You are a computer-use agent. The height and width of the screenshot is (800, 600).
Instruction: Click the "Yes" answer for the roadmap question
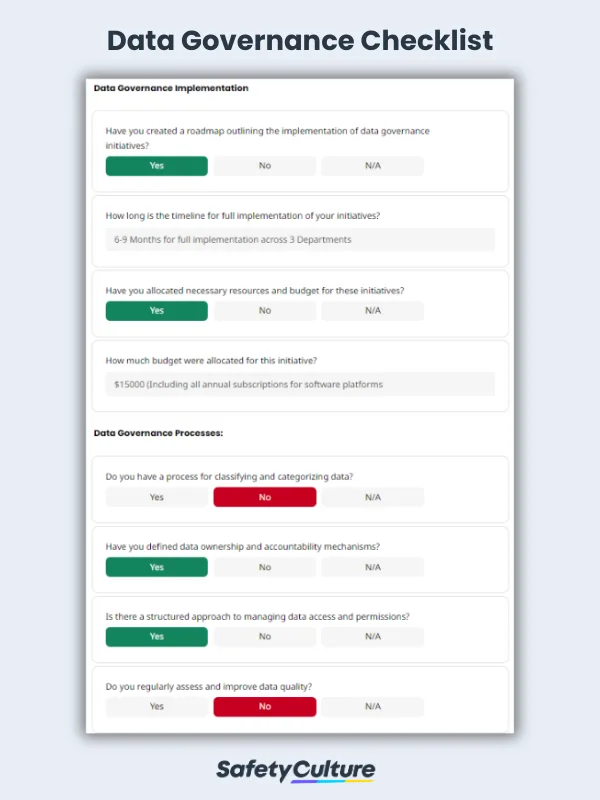point(156,166)
